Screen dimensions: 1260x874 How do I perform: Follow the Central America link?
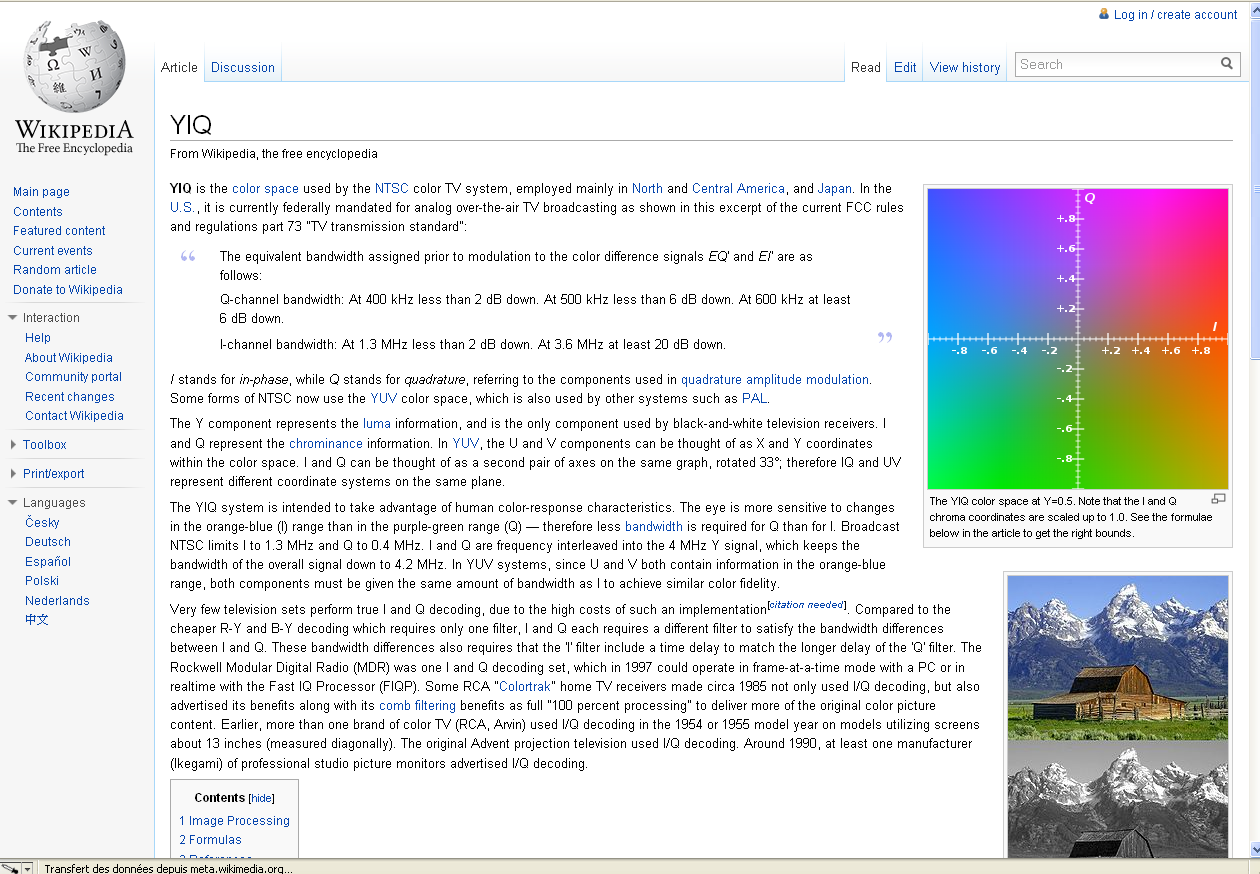point(739,189)
